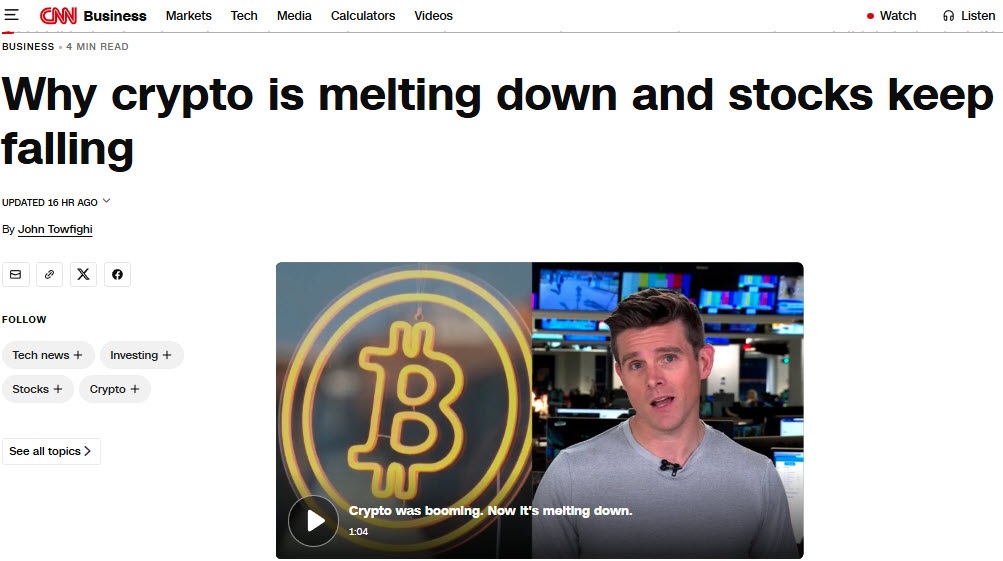Open the hamburger navigation menu
The height and width of the screenshot is (561, 1003).
pyautogui.click(x=12, y=15)
